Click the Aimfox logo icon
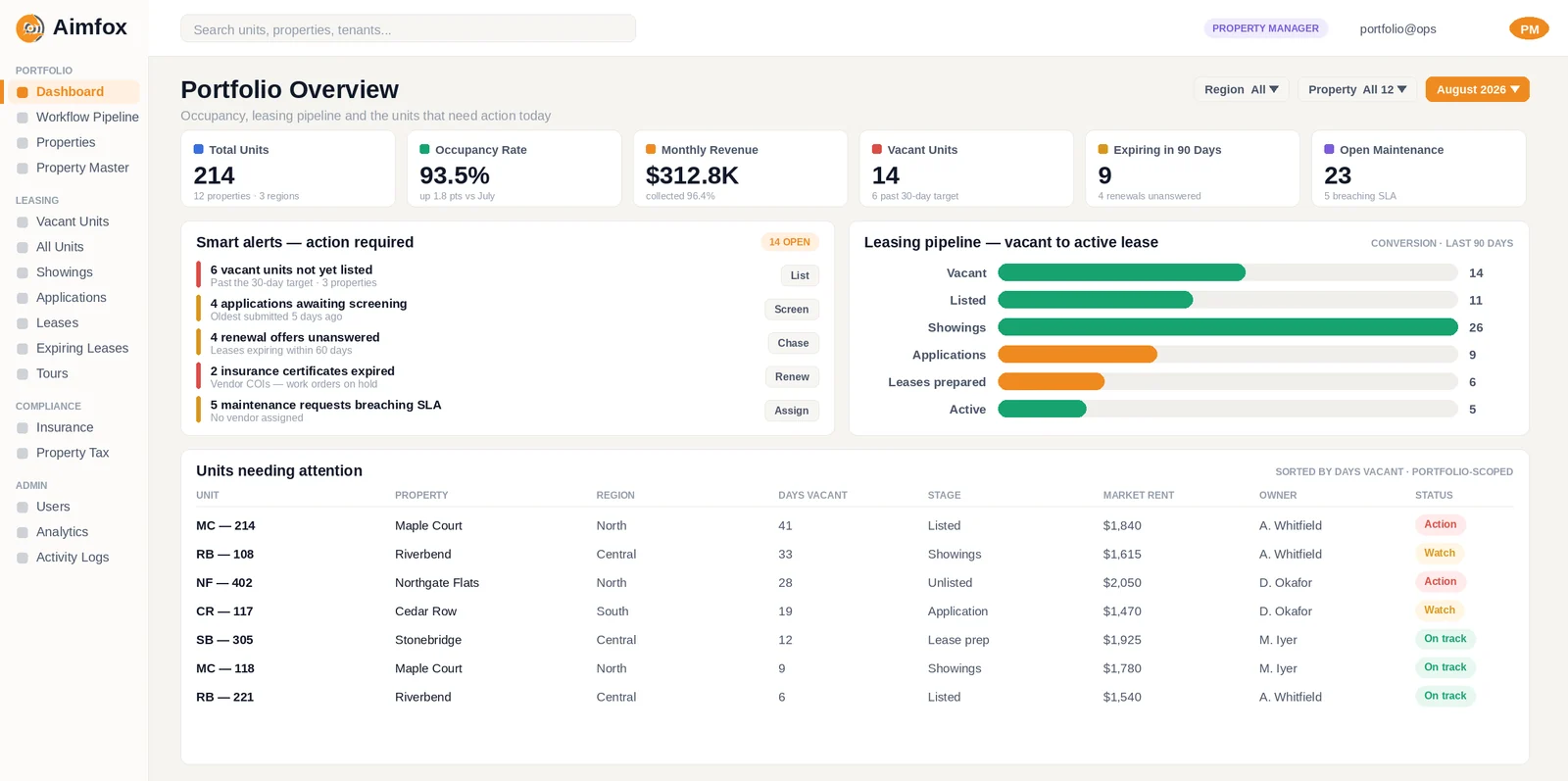Image resolution: width=1568 pixels, height=781 pixels. [30, 28]
